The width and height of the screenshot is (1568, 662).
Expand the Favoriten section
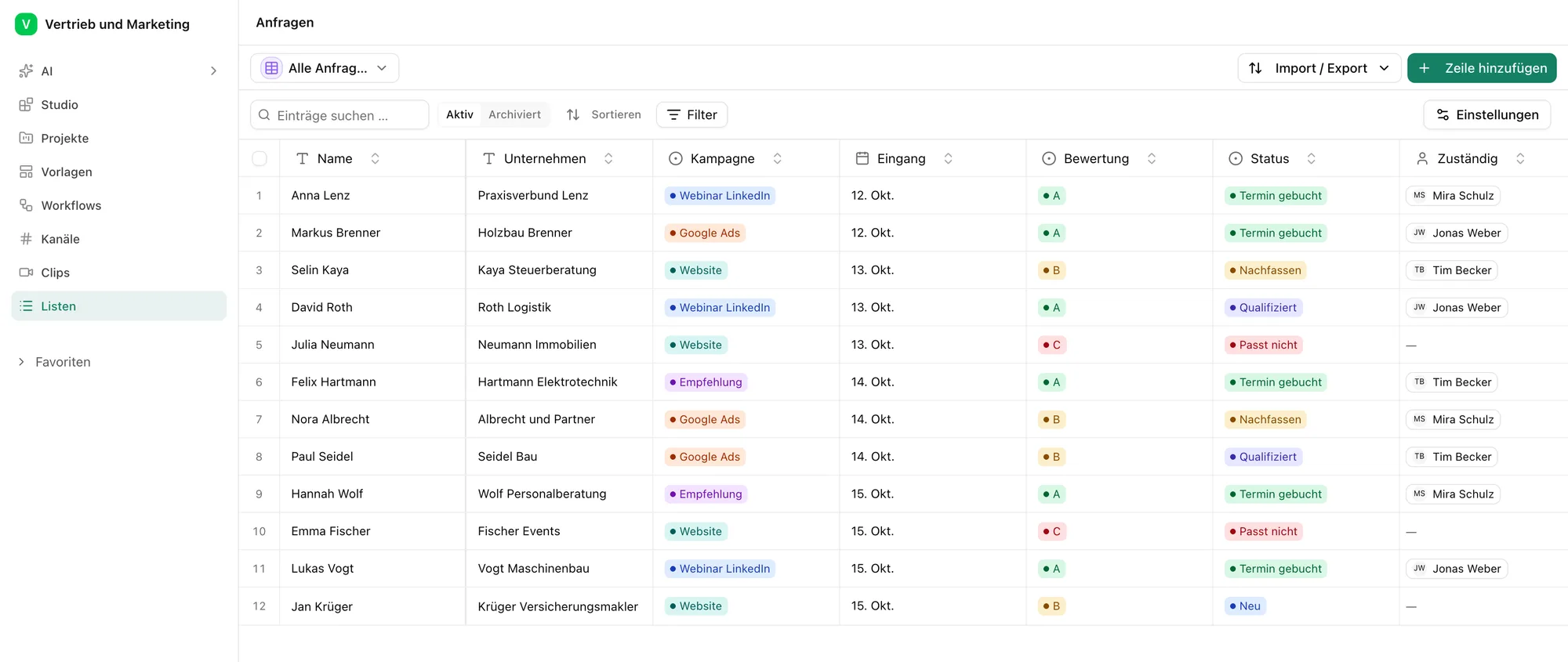[x=55, y=362]
